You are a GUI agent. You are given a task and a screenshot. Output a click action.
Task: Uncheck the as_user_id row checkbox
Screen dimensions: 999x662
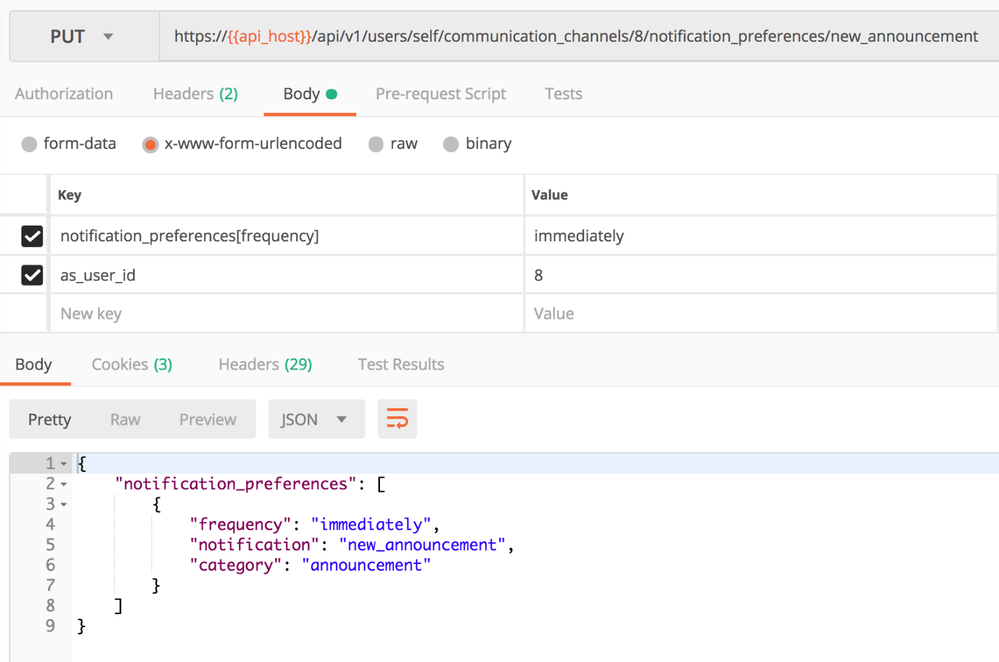click(x=32, y=275)
